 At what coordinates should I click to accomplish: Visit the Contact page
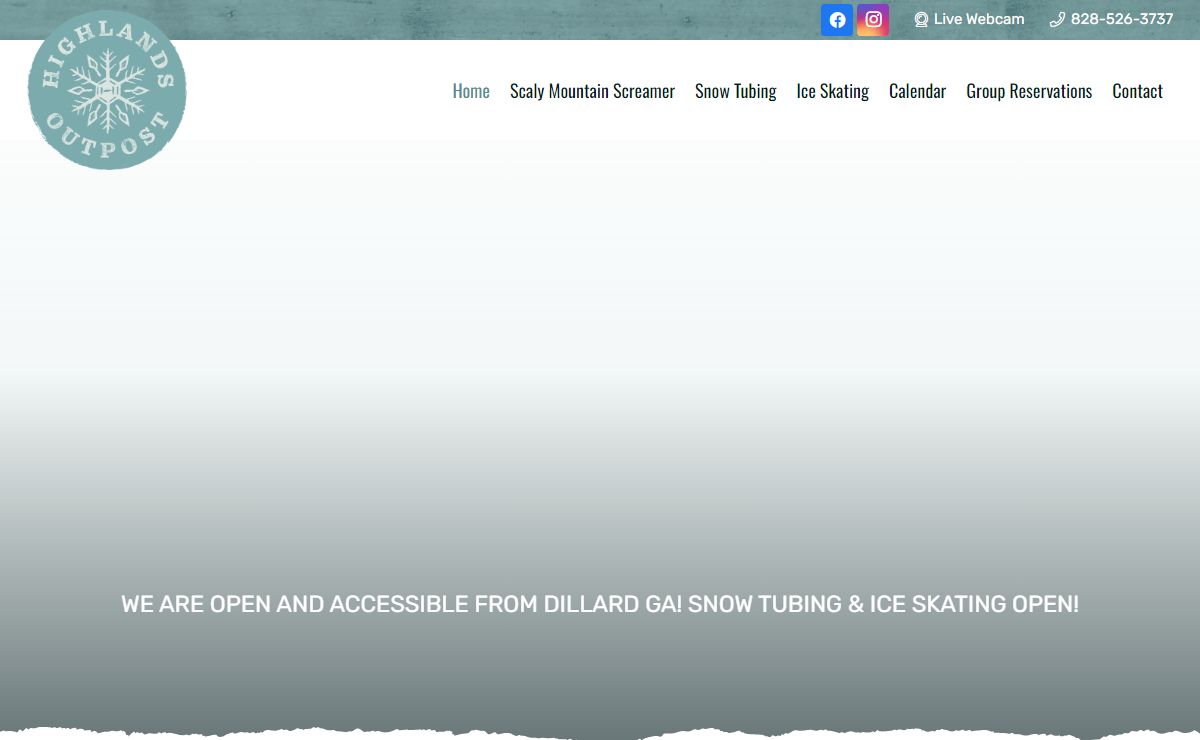[1137, 91]
